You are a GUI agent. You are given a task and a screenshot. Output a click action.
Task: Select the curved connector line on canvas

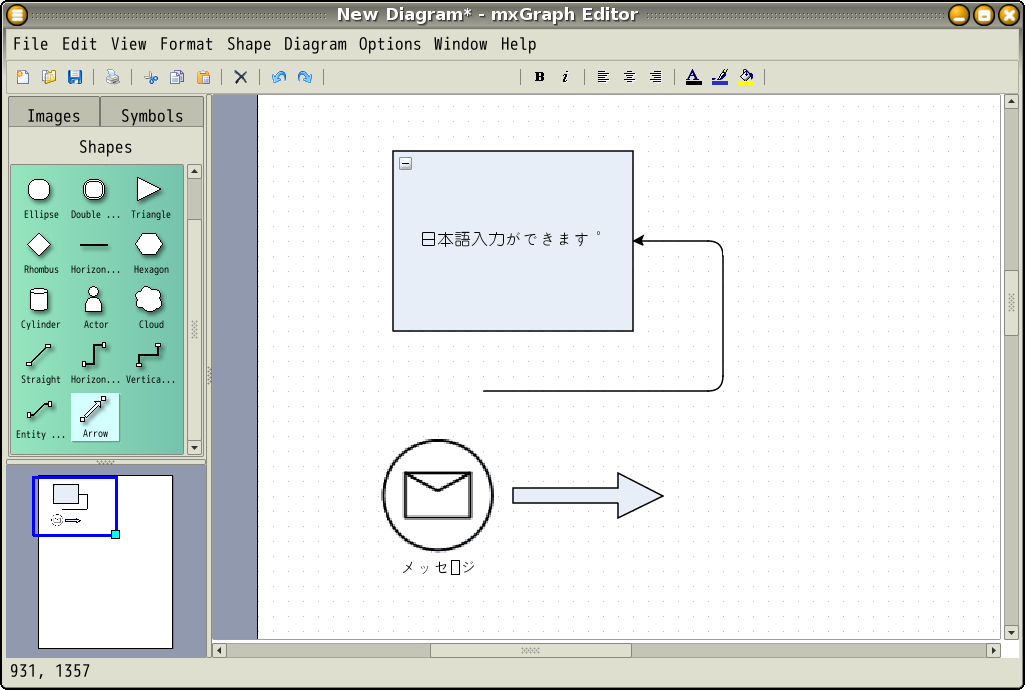tap(723, 316)
